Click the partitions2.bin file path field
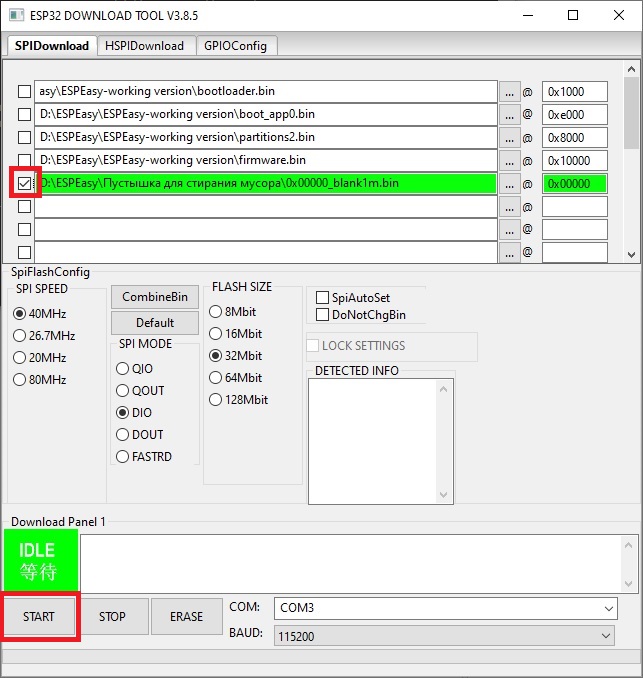Image resolution: width=643 pixels, height=678 pixels. [266, 137]
